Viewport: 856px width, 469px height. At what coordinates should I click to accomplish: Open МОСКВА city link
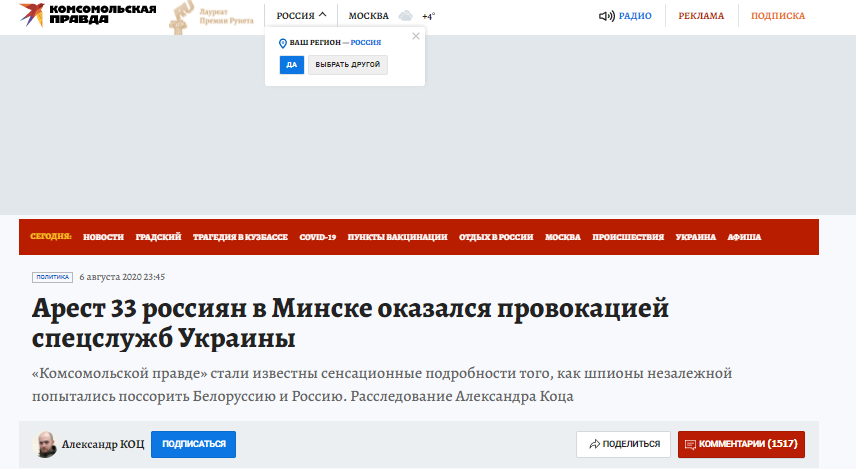(x=368, y=16)
